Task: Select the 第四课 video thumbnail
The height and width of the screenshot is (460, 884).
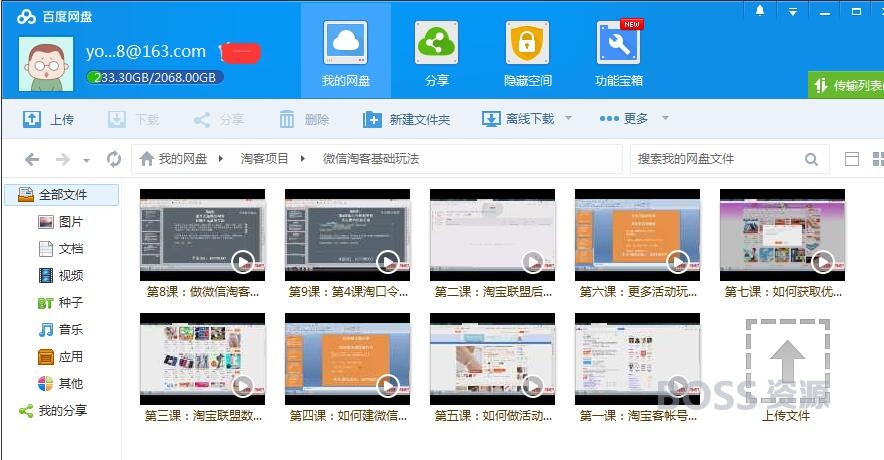Action: [x=347, y=359]
